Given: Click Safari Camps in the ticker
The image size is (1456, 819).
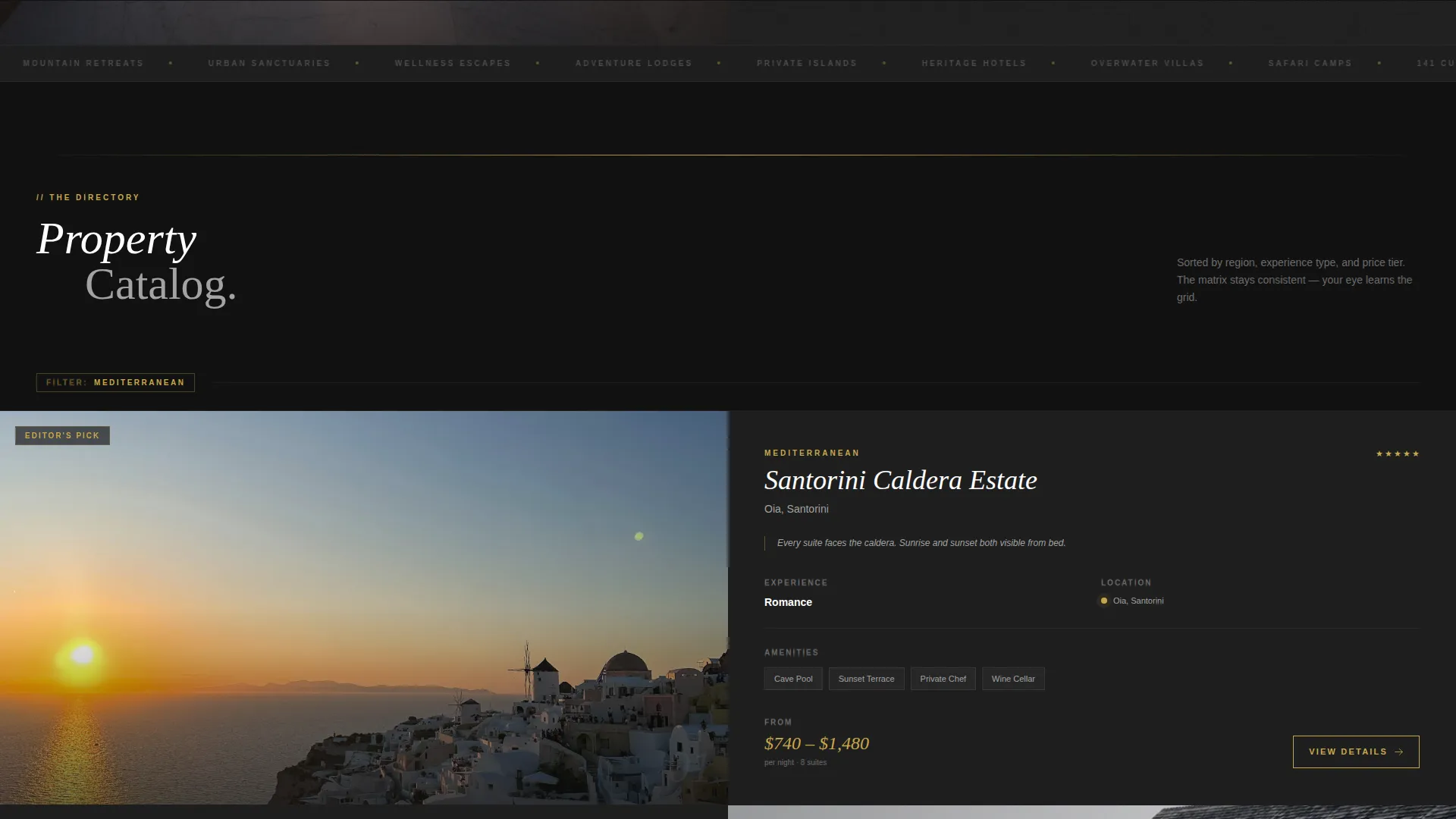Looking at the screenshot, I should coord(1310,63).
